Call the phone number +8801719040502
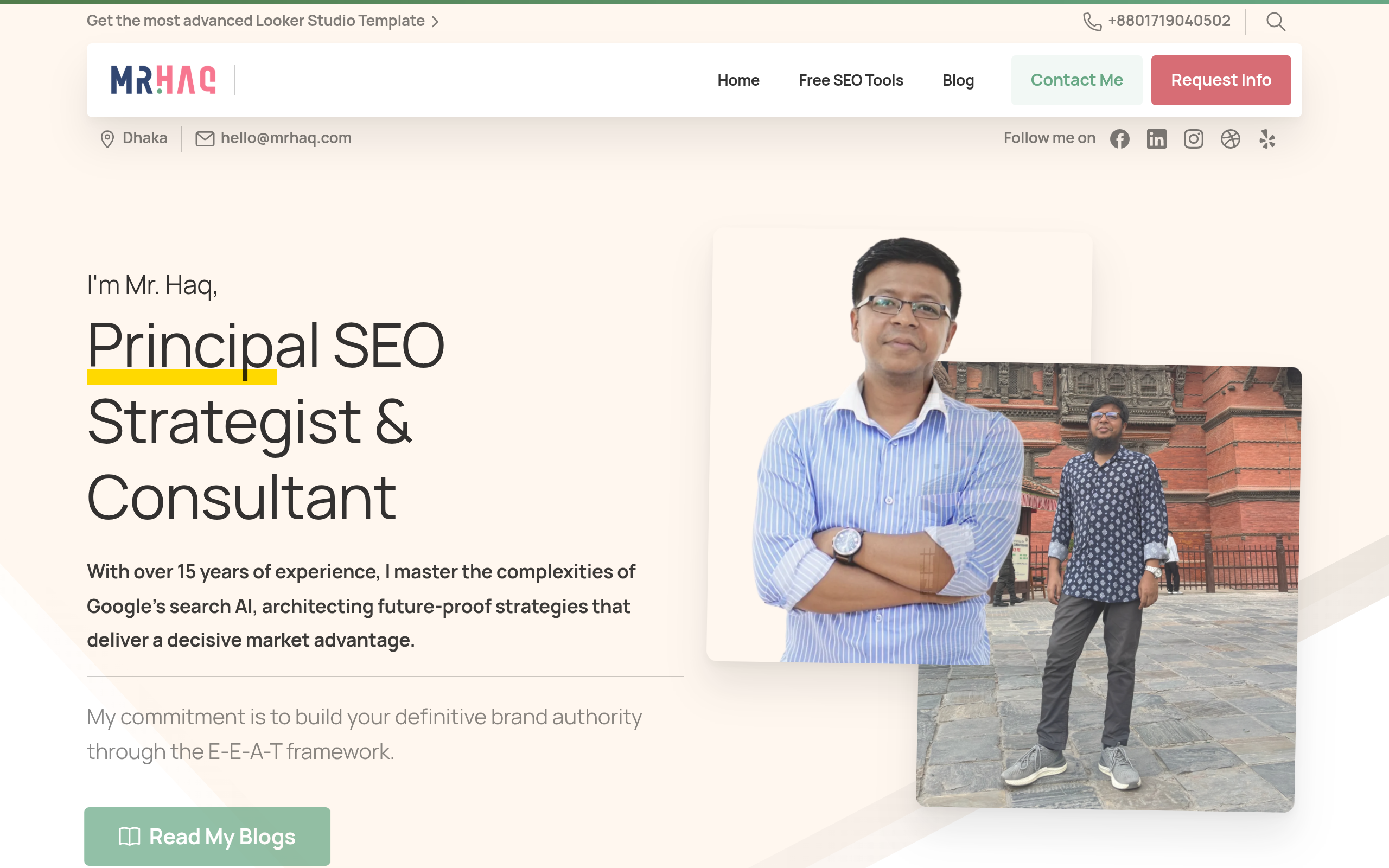This screenshot has width=1389, height=868. 1169,21
